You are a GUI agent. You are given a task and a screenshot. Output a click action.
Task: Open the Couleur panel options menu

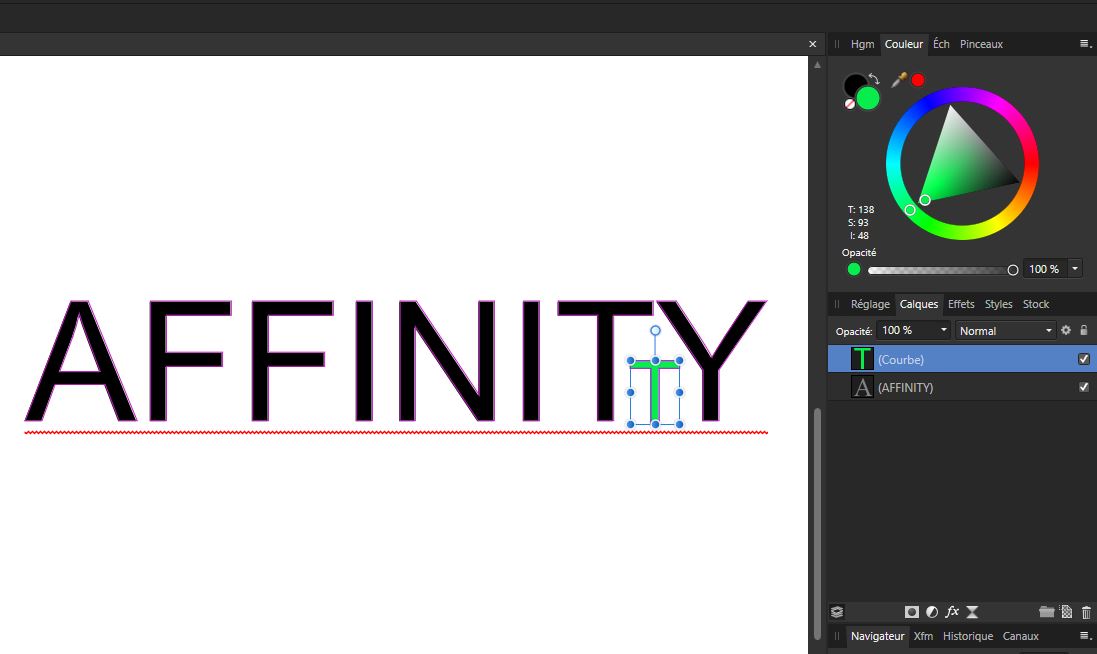[1085, 44]
